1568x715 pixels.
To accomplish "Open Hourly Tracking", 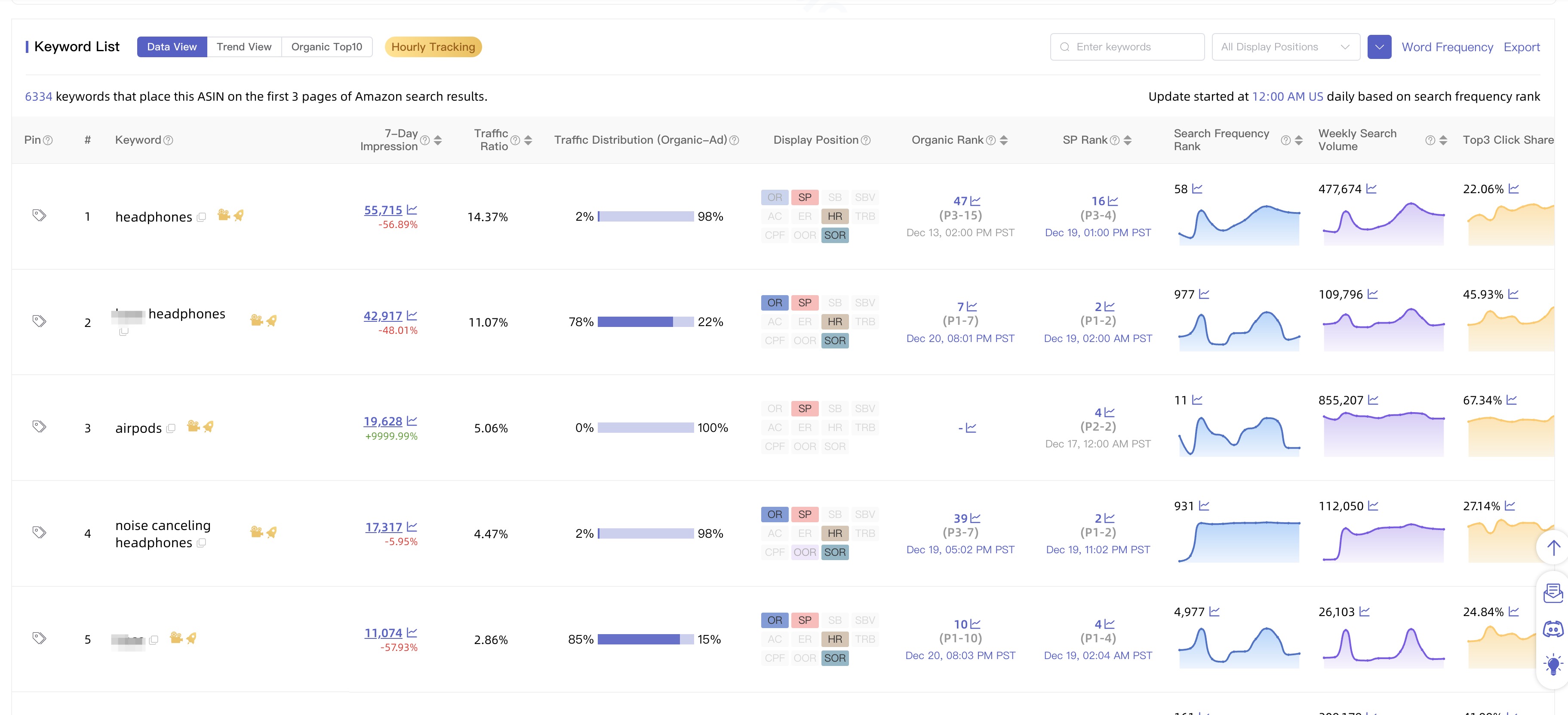I will pos(434,47).
